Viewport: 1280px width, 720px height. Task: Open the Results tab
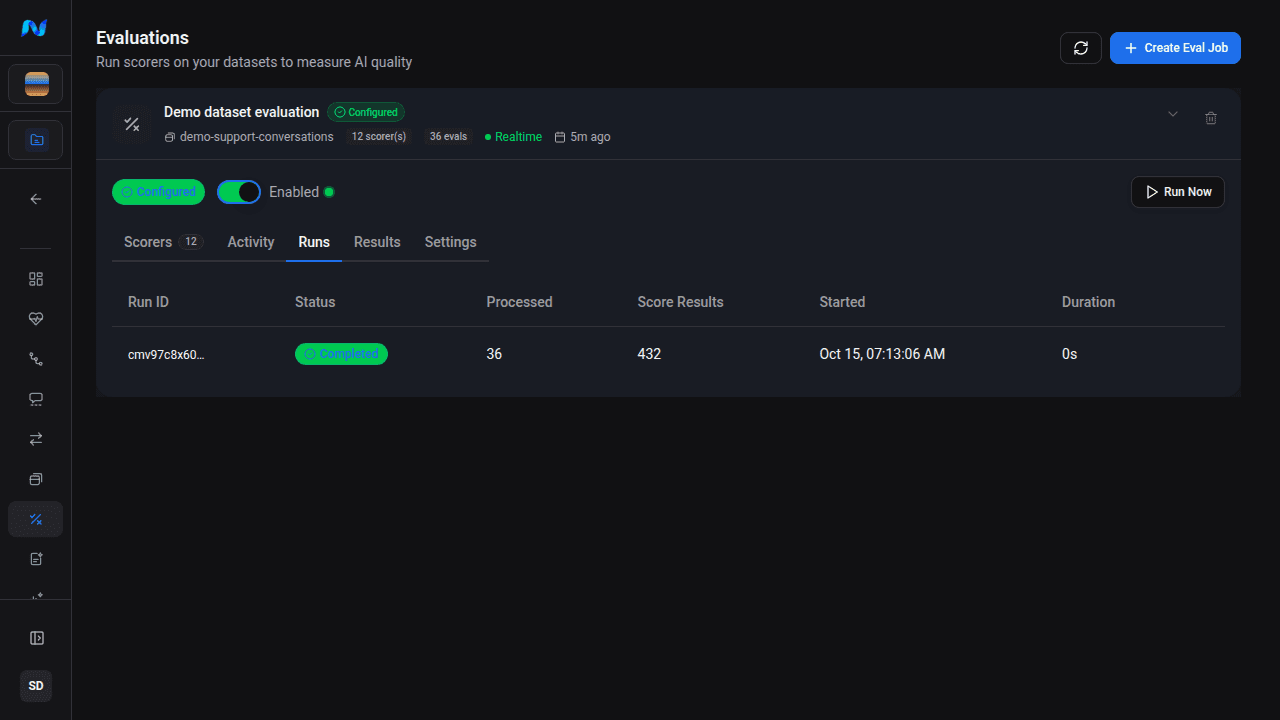tap(377, 242)
